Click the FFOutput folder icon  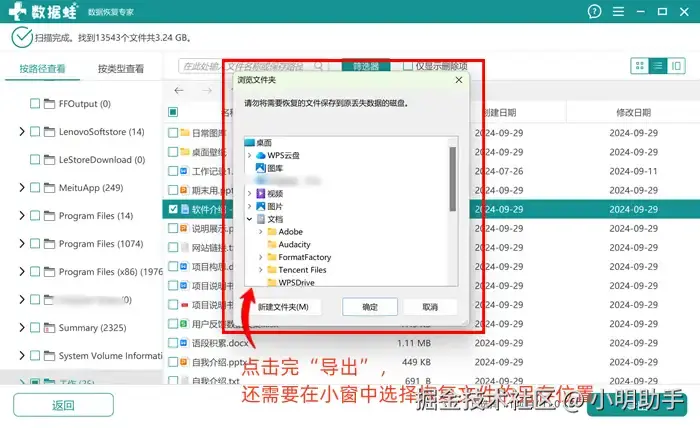(50, 104)
